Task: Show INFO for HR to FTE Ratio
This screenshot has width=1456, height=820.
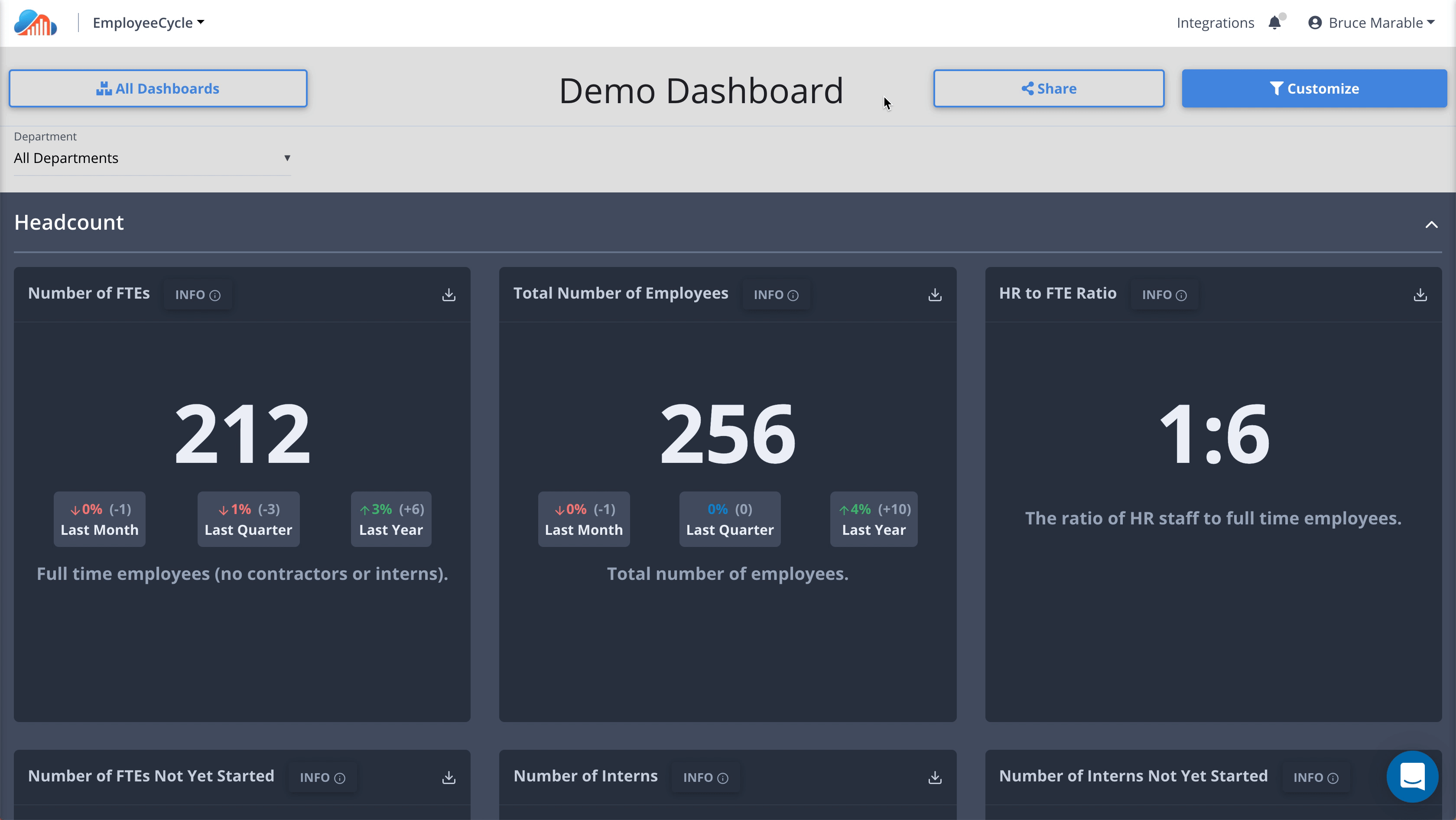Action: coord(1164,294)
